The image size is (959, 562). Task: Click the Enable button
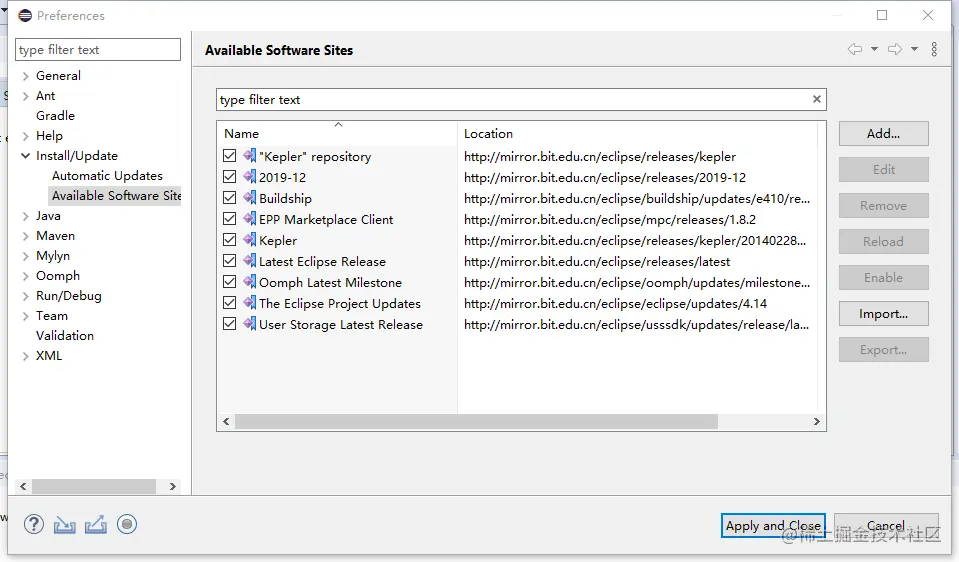pos(883,278)
